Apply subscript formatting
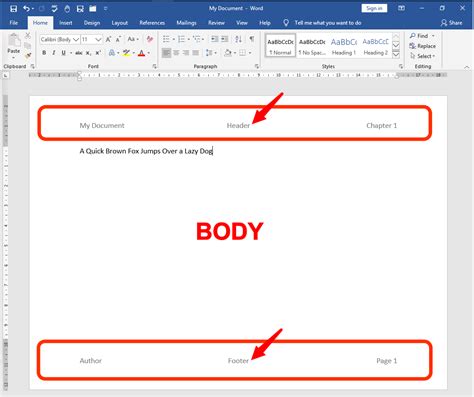 pyautogui.click(x=88, y=53)
